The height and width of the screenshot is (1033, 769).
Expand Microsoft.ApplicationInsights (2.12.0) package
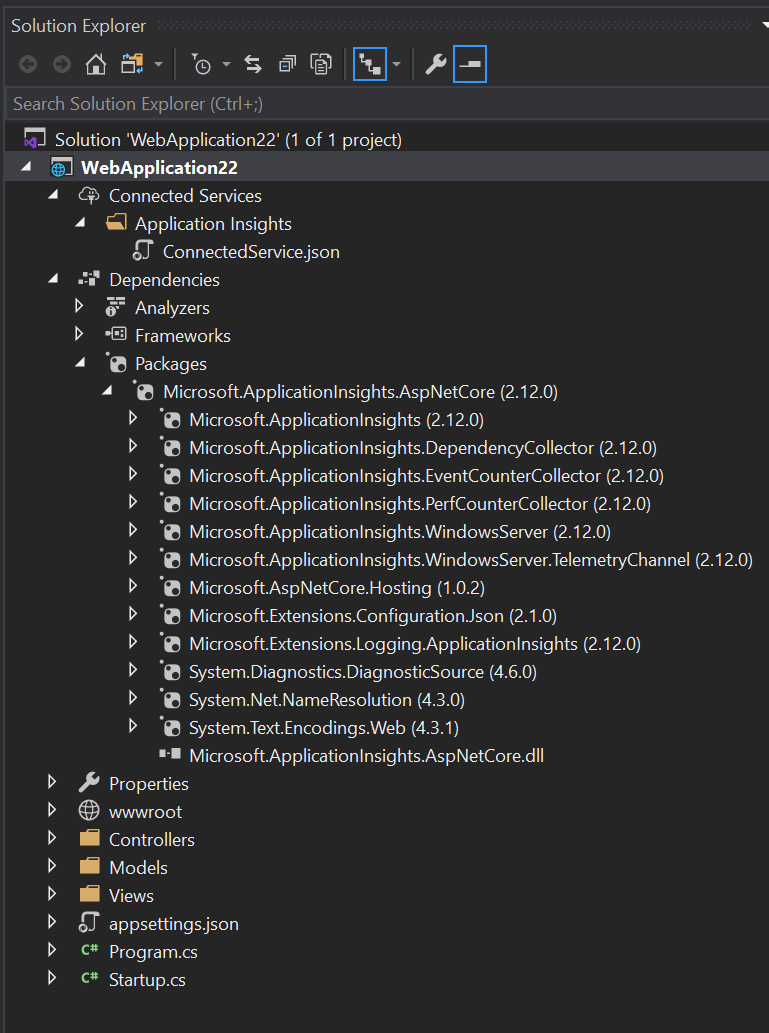click(135, 419)
